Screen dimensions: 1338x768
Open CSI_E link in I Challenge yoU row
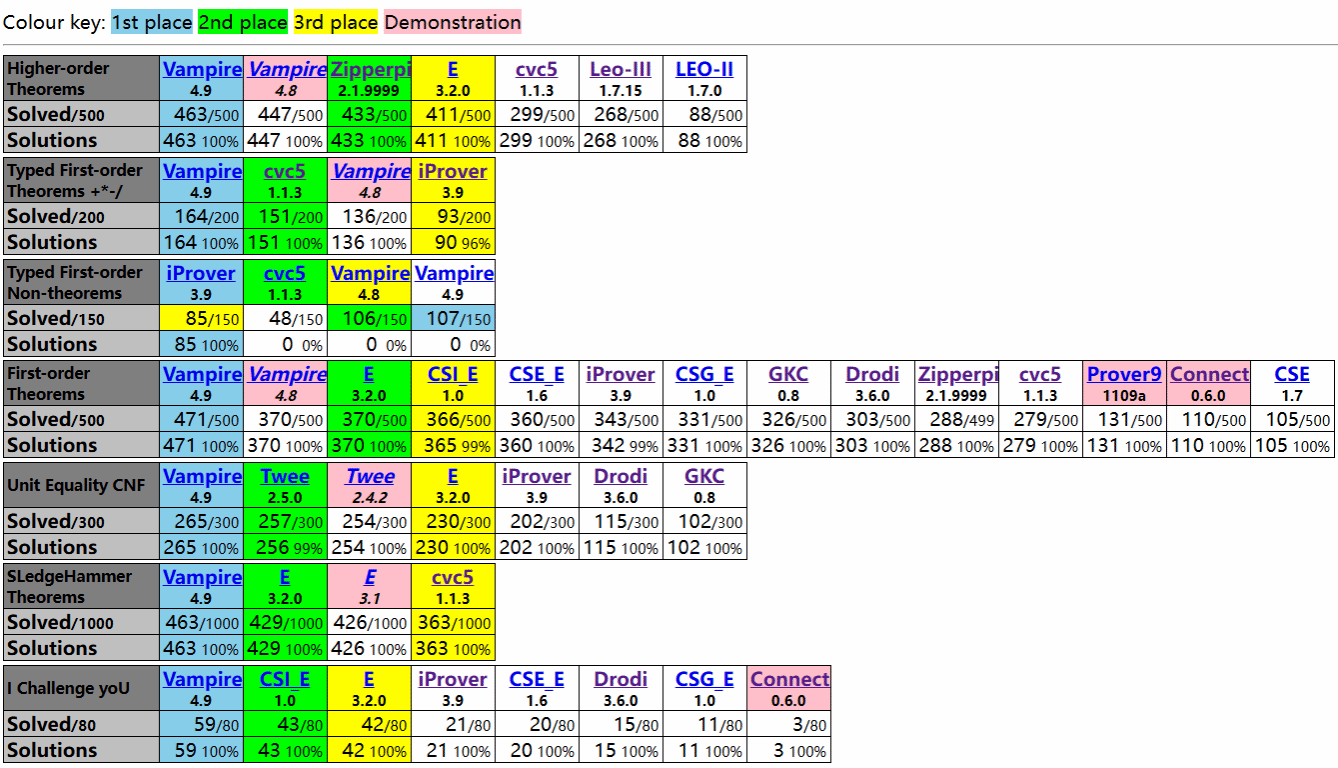click(x=285, y=679)
